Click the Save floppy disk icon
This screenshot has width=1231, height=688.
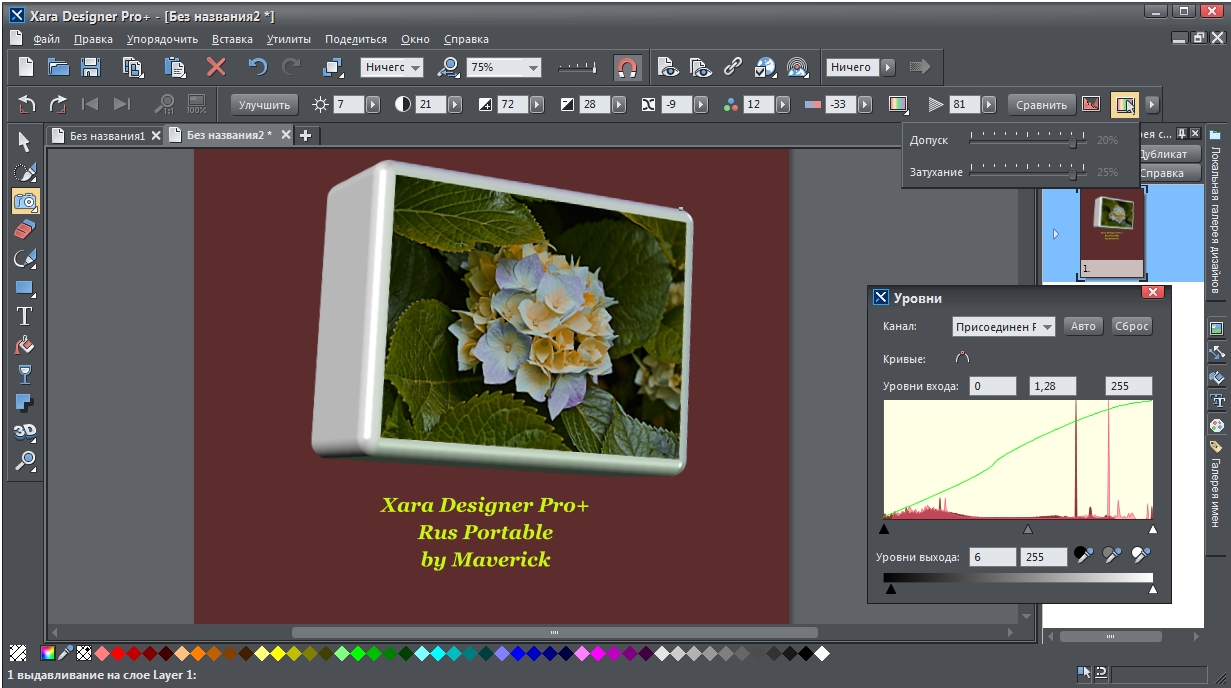point(90,67)
